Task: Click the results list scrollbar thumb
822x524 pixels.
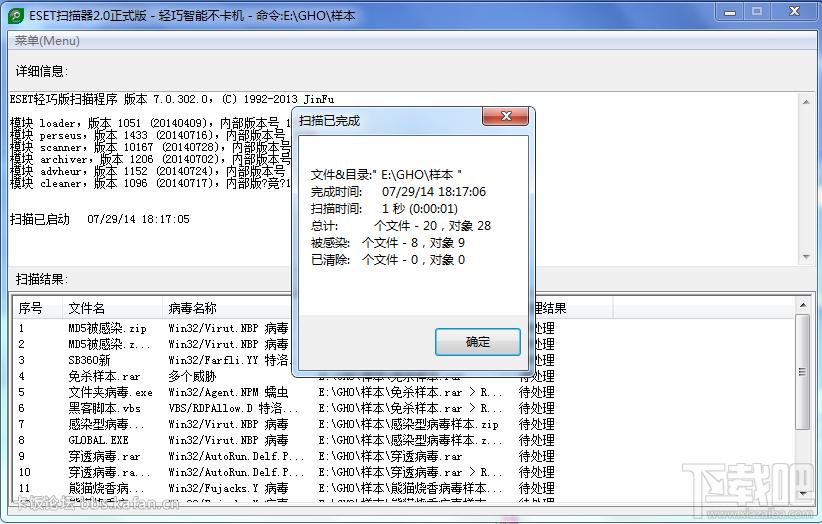Action: pyautogui.click(x=802, y=372)
